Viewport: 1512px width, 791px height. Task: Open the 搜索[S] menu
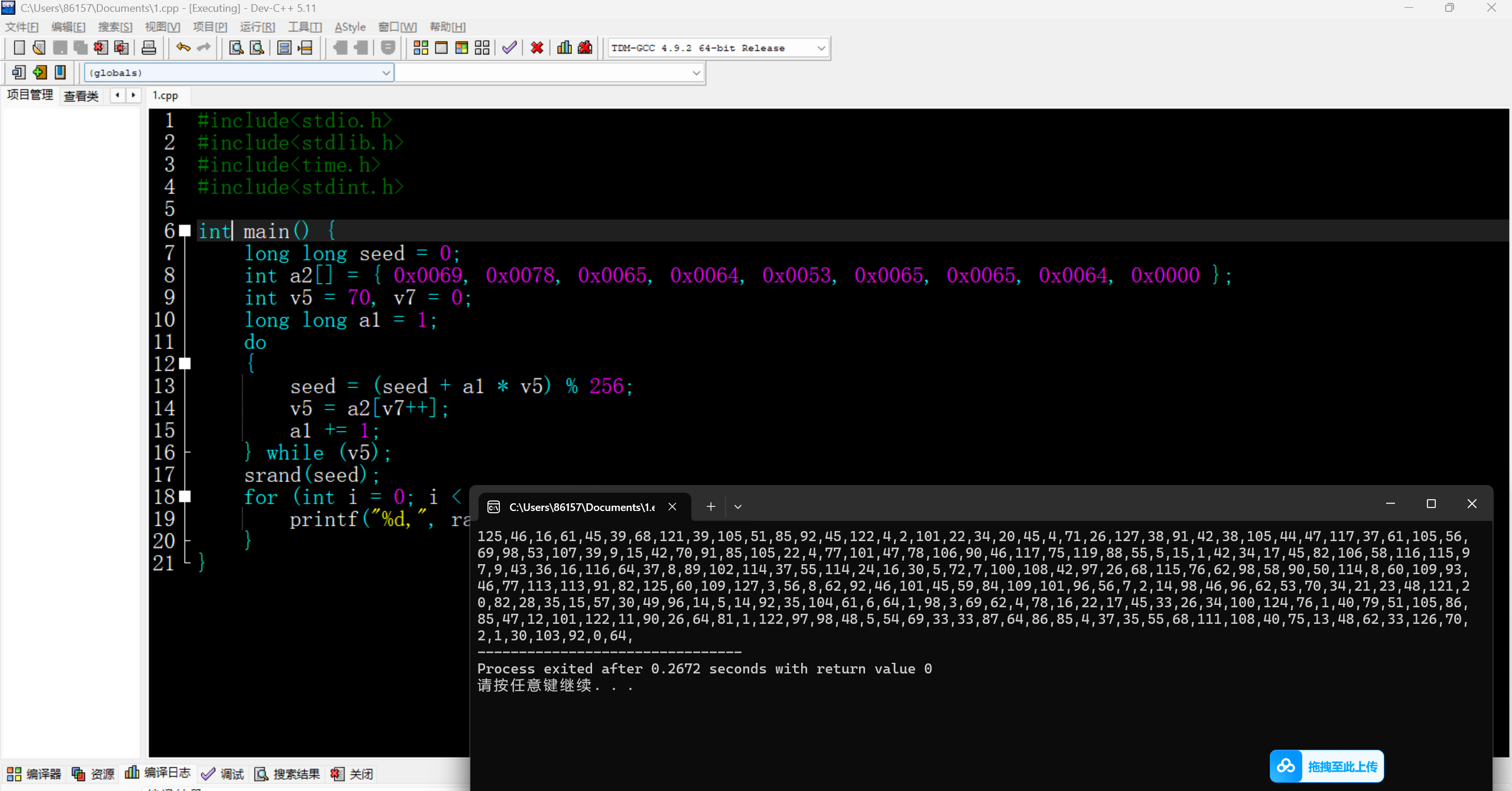[115, 27]
